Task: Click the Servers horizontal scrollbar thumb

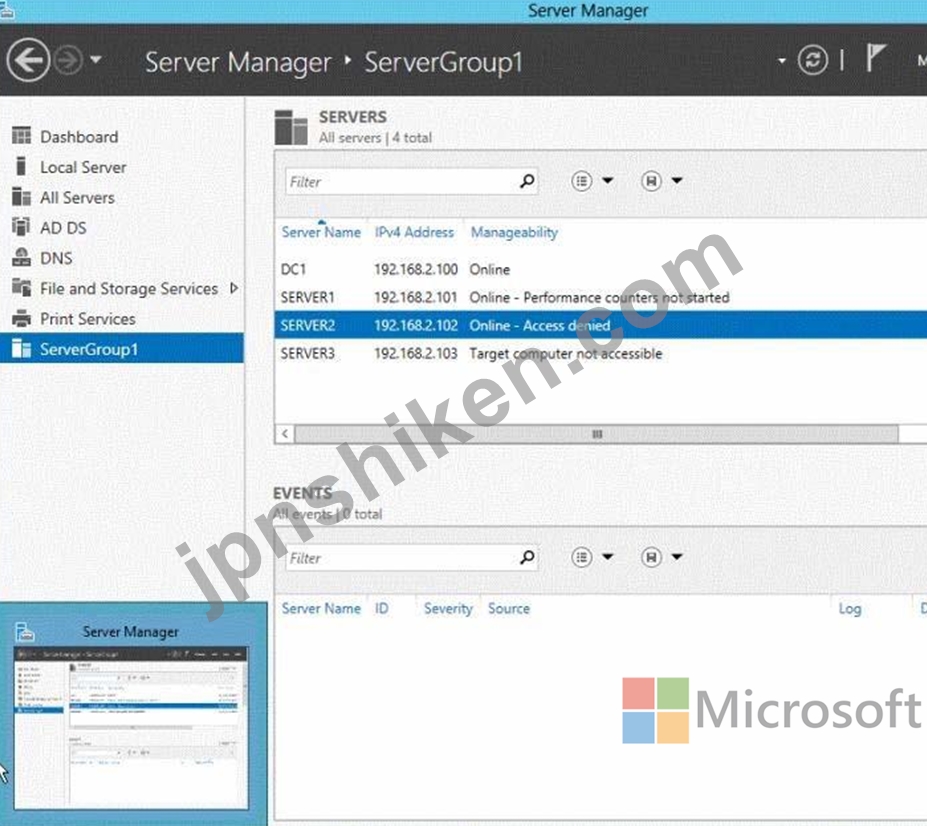Action: pyautogui.click(x=597, y=434)
